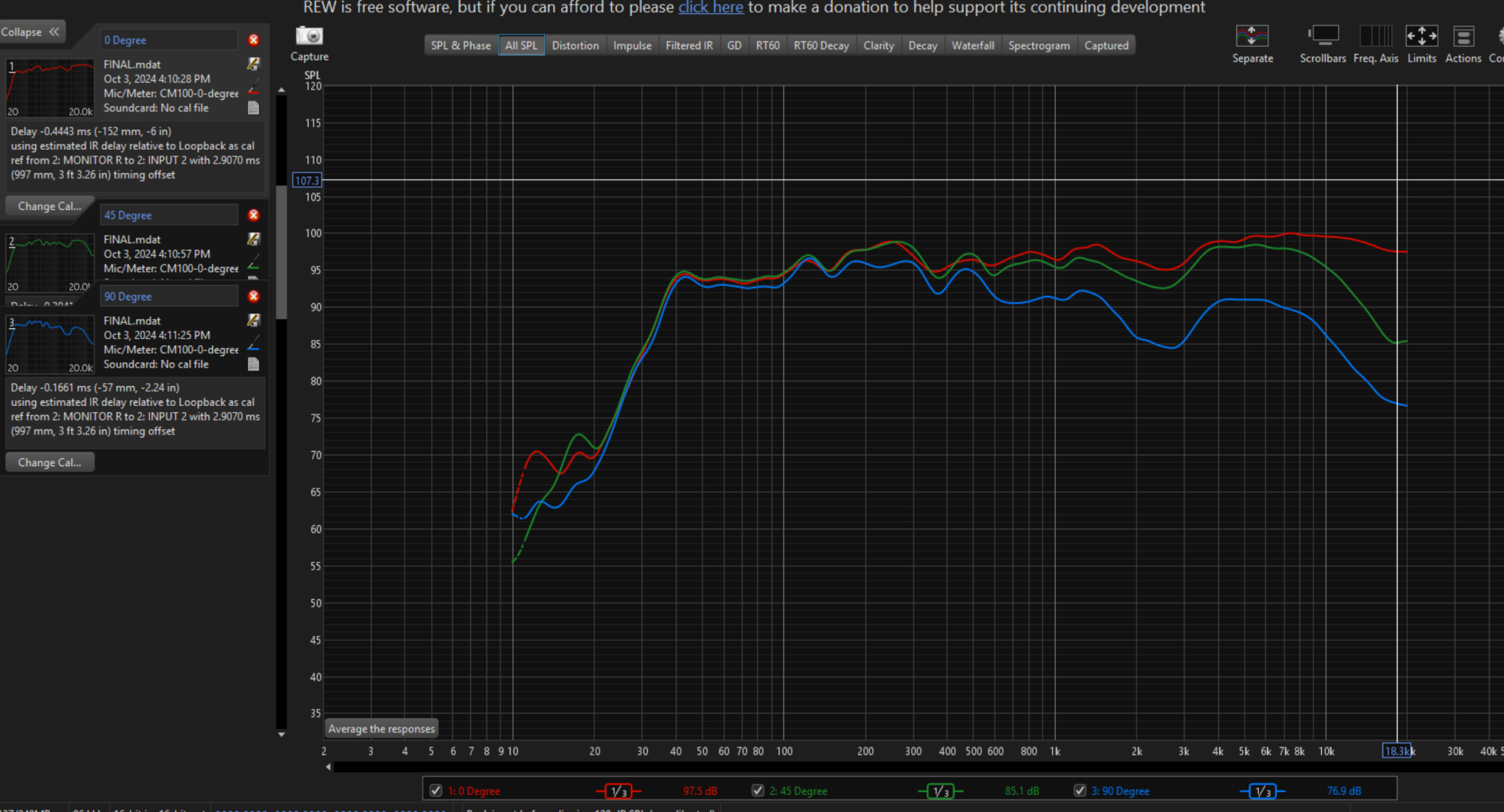Remove the 90 Degree measurement
Viewport: 1504px width, 812px height.
(x=253, y=296)
